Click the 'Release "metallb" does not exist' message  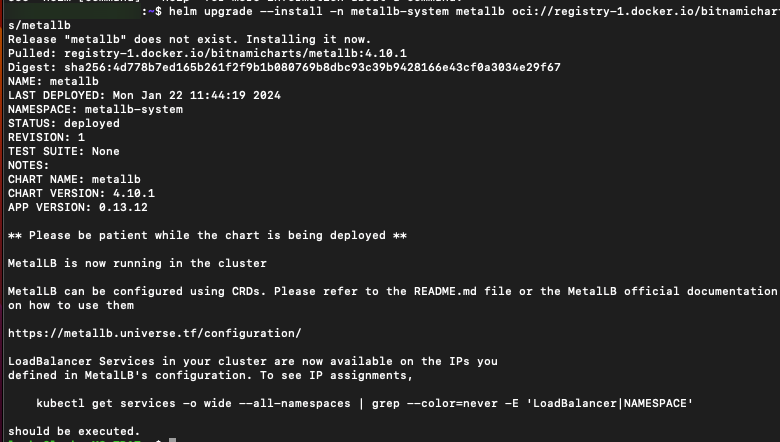tap(179, 39)
